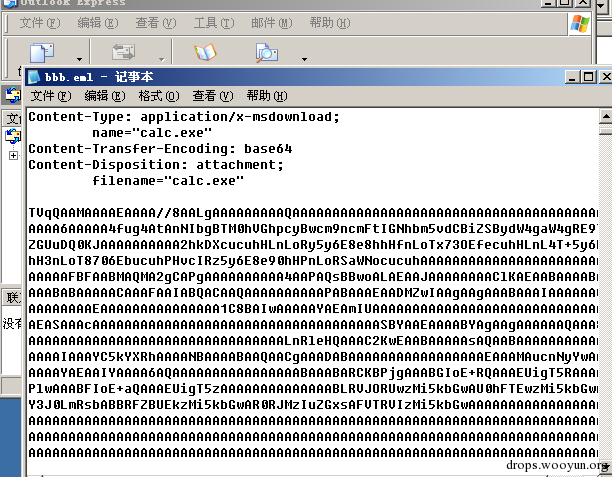
Task: Click the base64 line starting Y3J0LmRsbABBRFZBUEkz
Action: coord(313,405)
